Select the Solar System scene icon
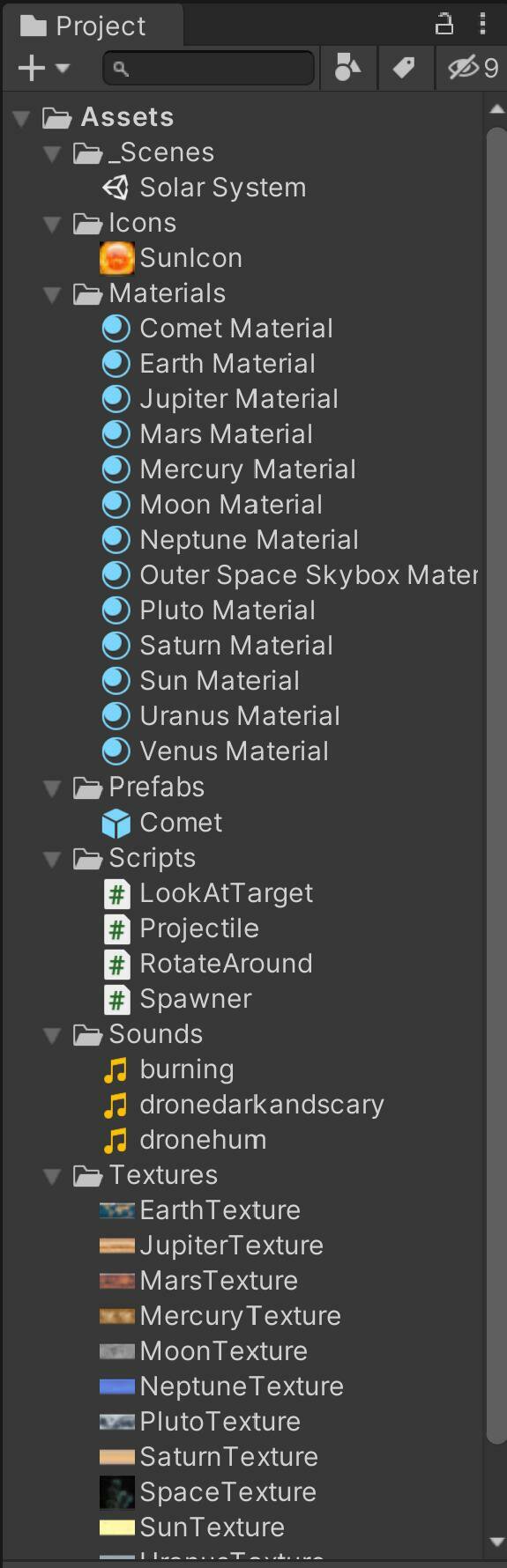The height and width of the screenshot is (1568, 507). (116, 187)
